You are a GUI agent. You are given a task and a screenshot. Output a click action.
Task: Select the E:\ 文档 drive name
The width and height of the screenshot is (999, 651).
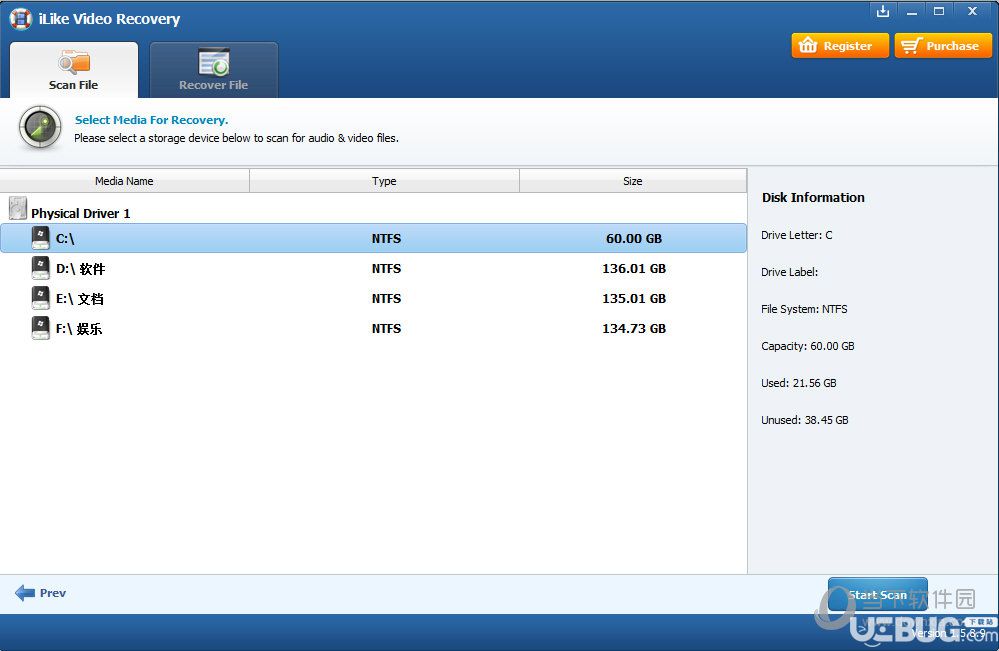point(80,299)
